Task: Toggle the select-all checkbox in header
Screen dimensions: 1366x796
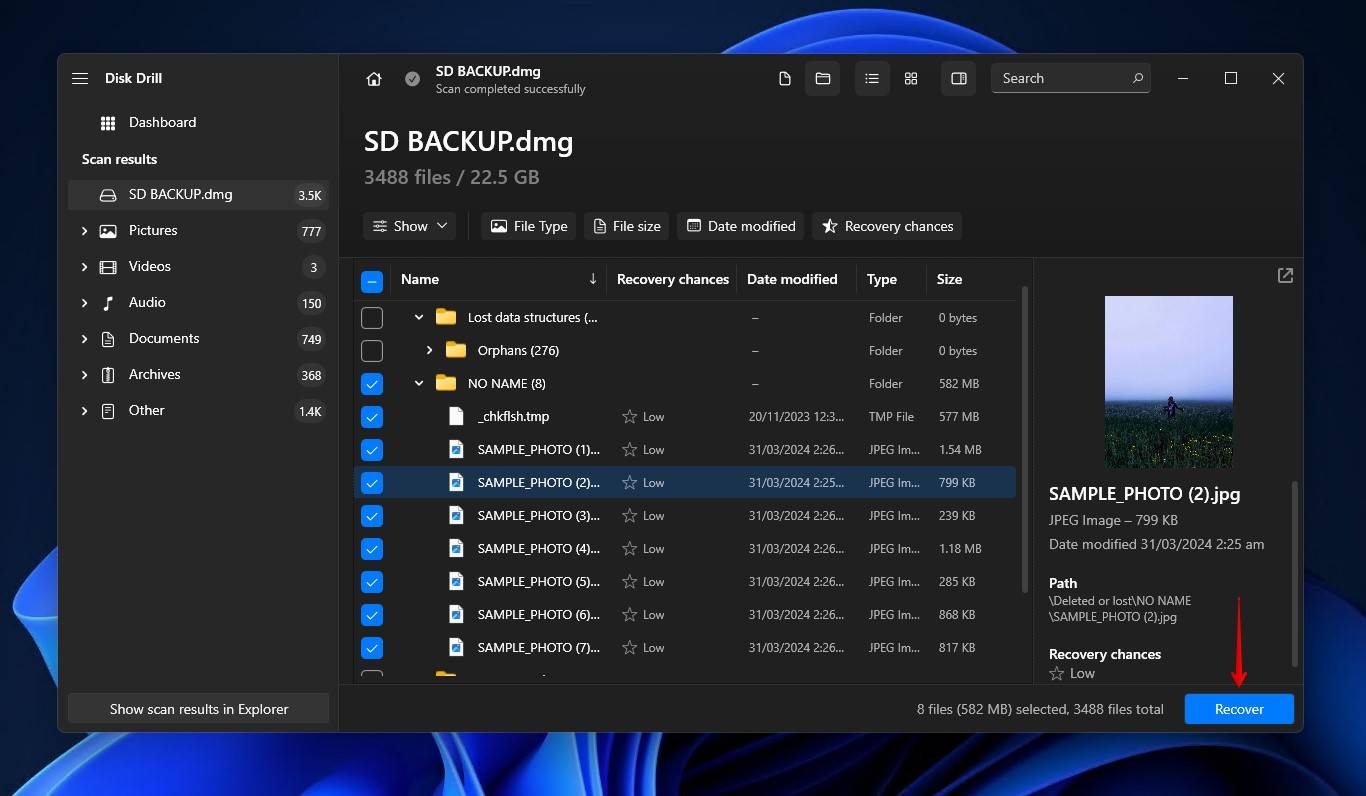Action: pyautogui.click(x=371, y=281)
